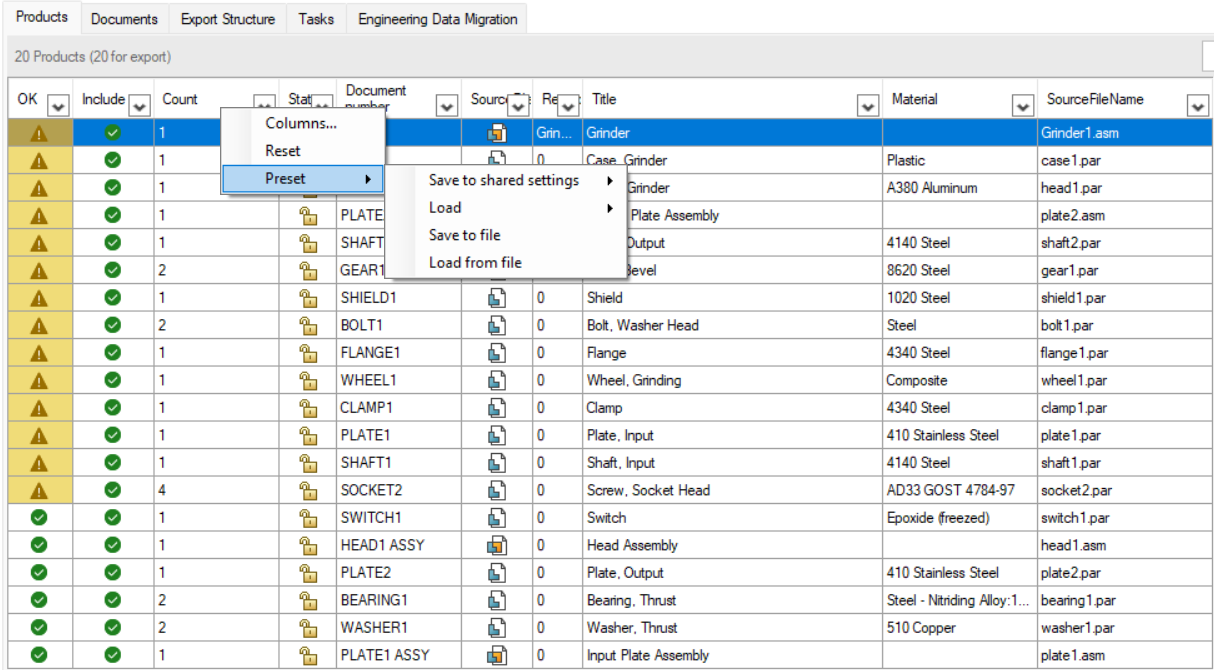The height and width of the screenshot is (670, 1214).
Task: Open the Engineering Data Migration tab
Action: [438, 19]
